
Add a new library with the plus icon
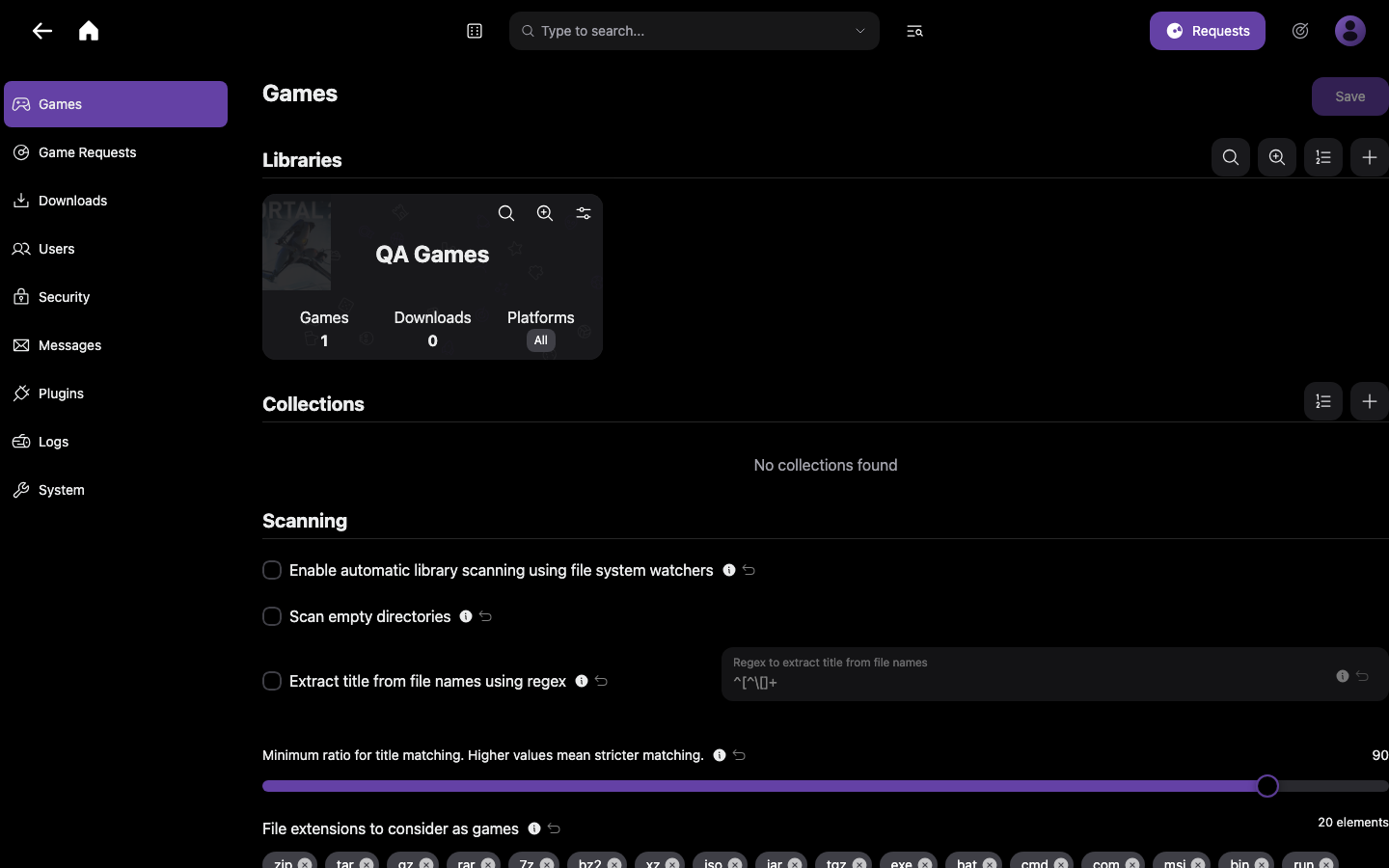(1370, 157)
